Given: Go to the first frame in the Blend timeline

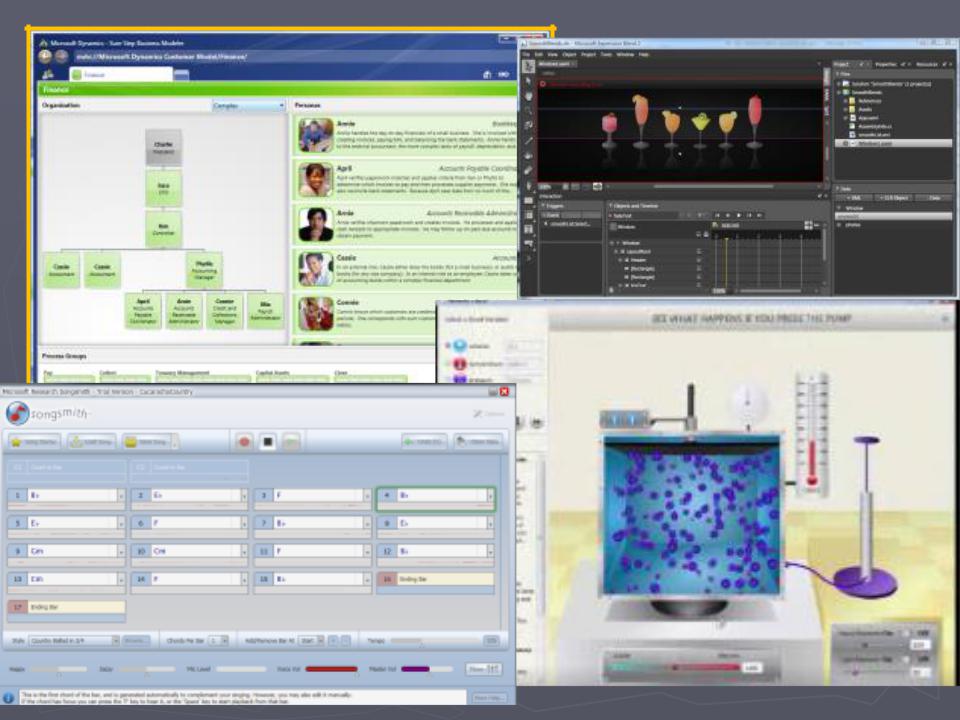Looking at the screenshot, I should point(717,216).
